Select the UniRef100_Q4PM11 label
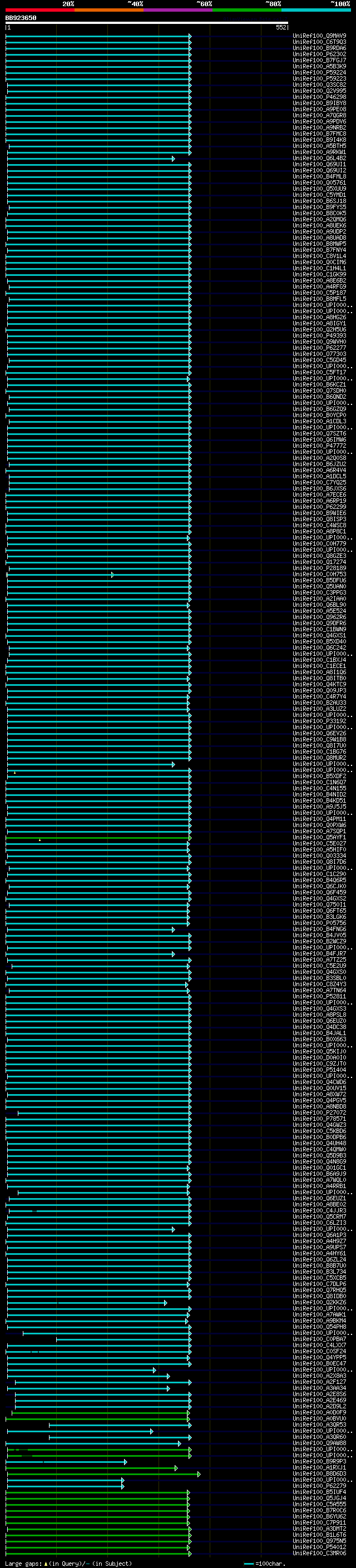Viewport: 356px width, 1568px height. tap(319, 819)
